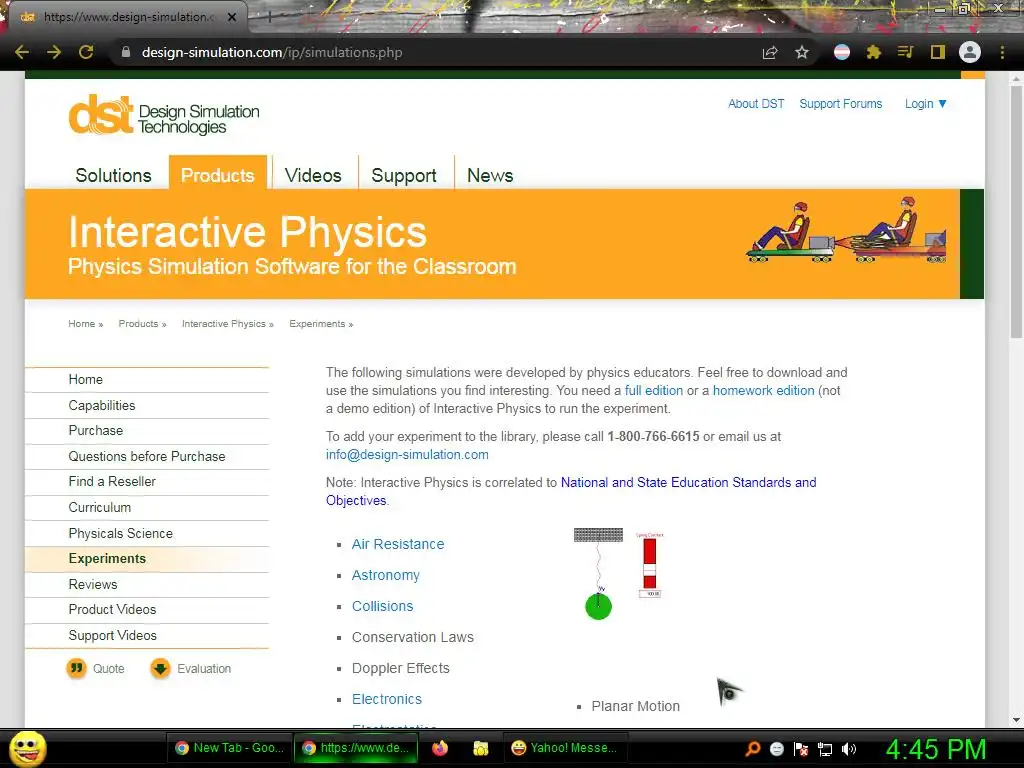Click the network tray icon
Screen dimensions: 1024x768
tap(825, 749)
